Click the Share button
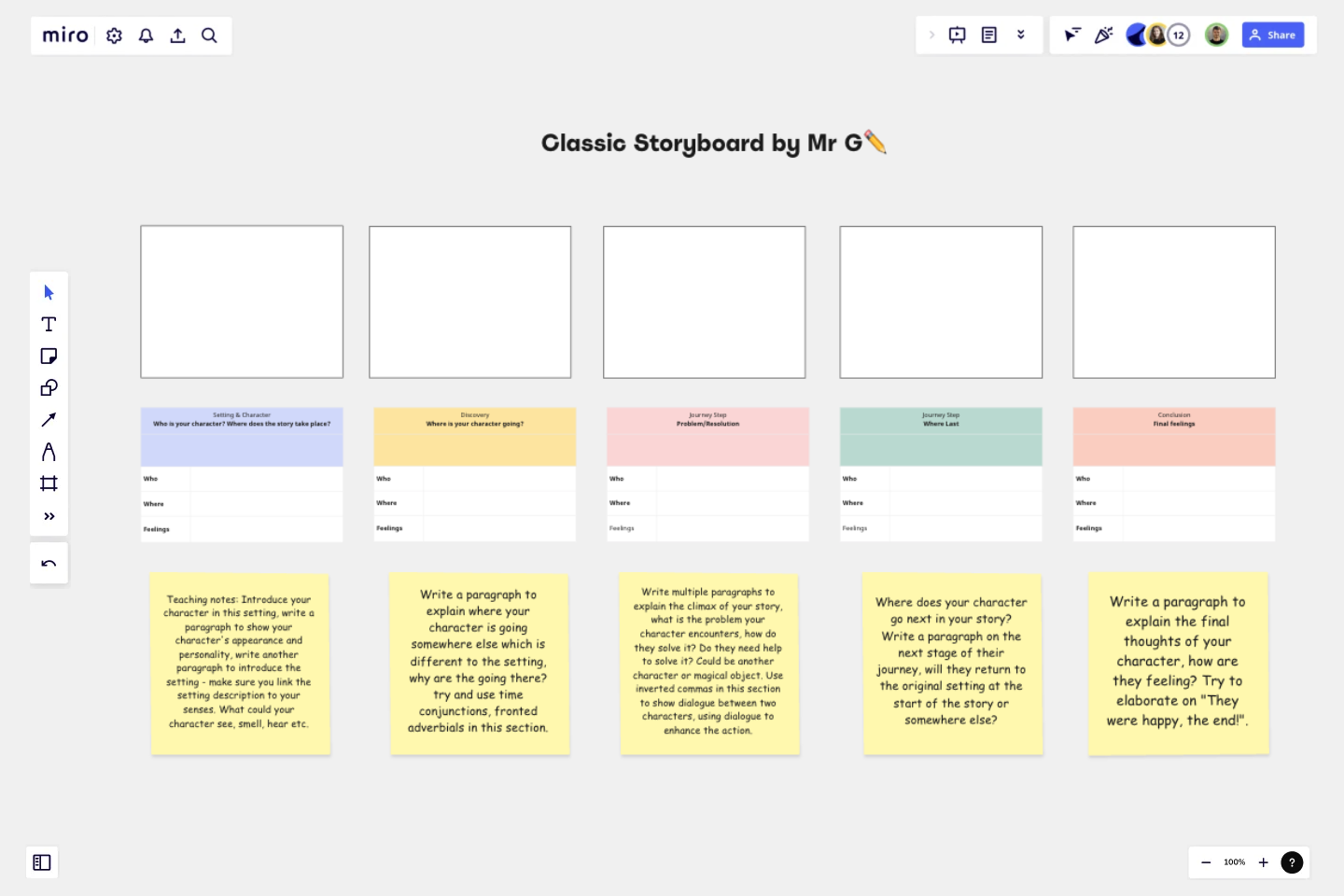This screenshot has height=896, width=1344. pyautogui.click(x=1273, y=35)
